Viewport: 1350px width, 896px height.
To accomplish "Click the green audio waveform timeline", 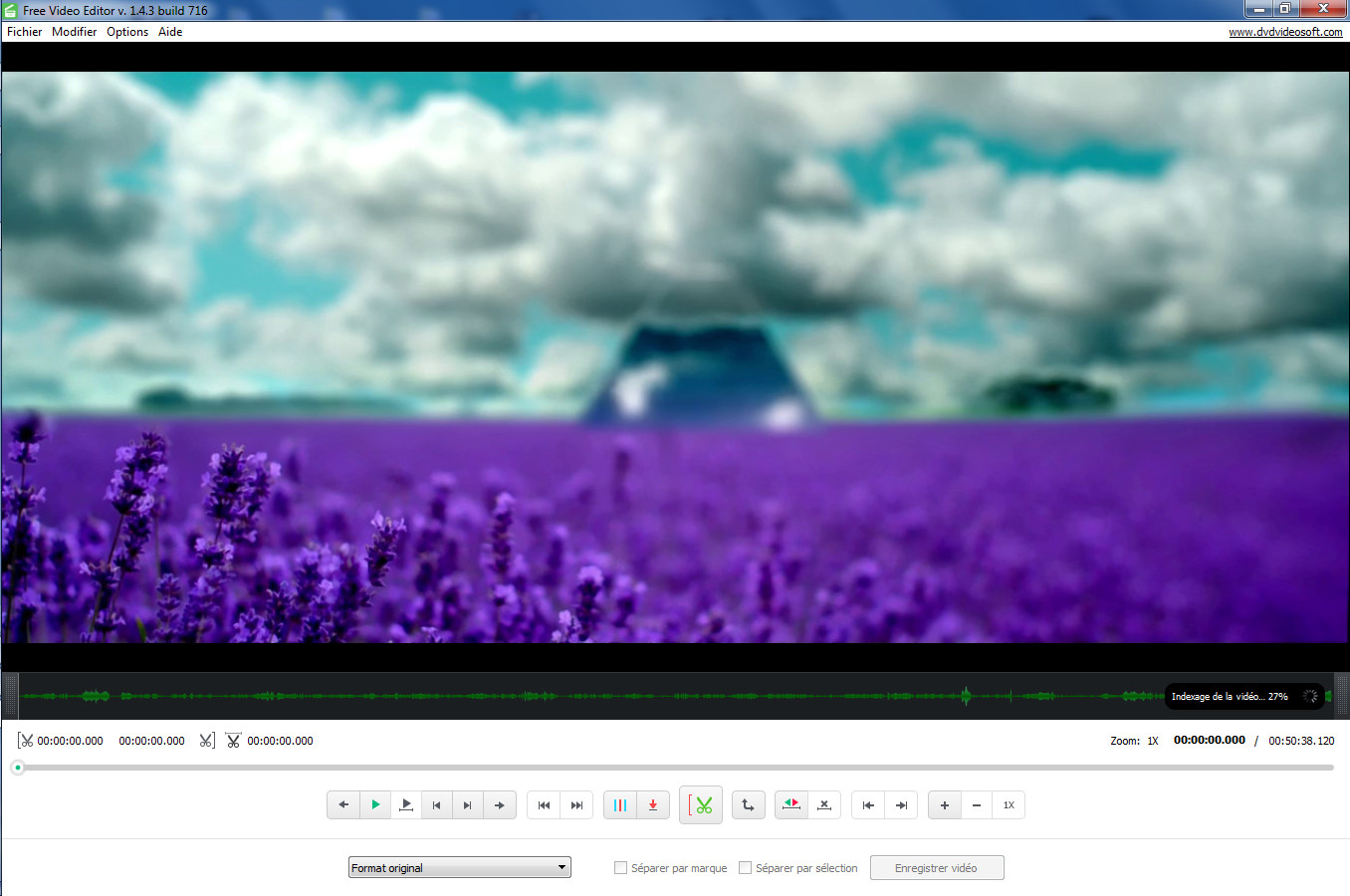I will 597,695.
